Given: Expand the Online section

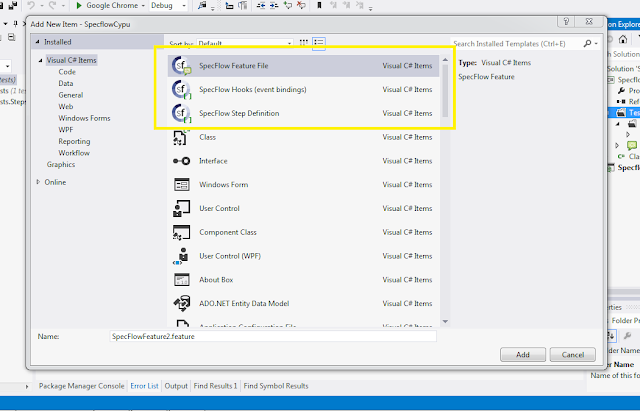Looking at the screenshot, I should pos(38,182).
